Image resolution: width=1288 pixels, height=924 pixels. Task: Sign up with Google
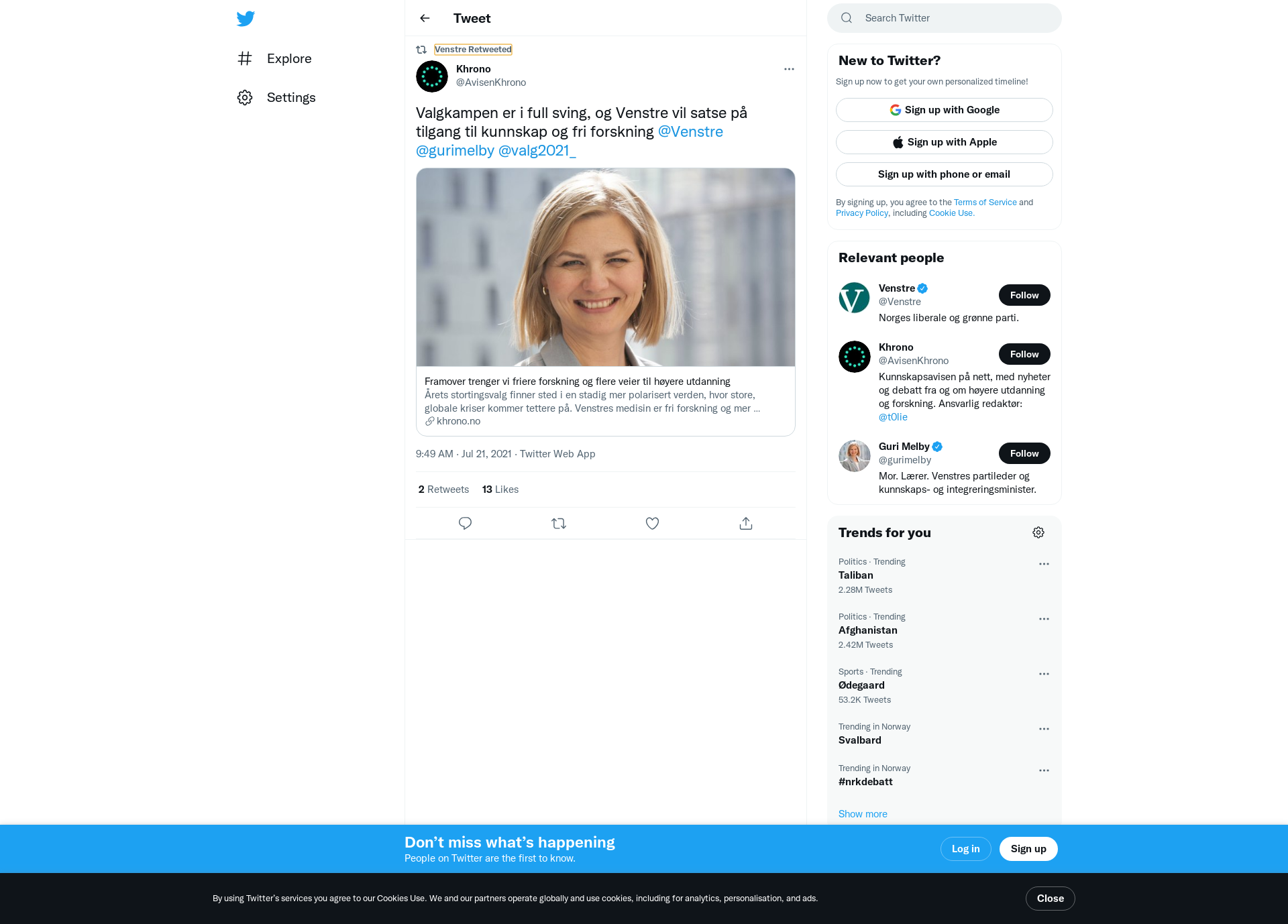tap(945, 110)
